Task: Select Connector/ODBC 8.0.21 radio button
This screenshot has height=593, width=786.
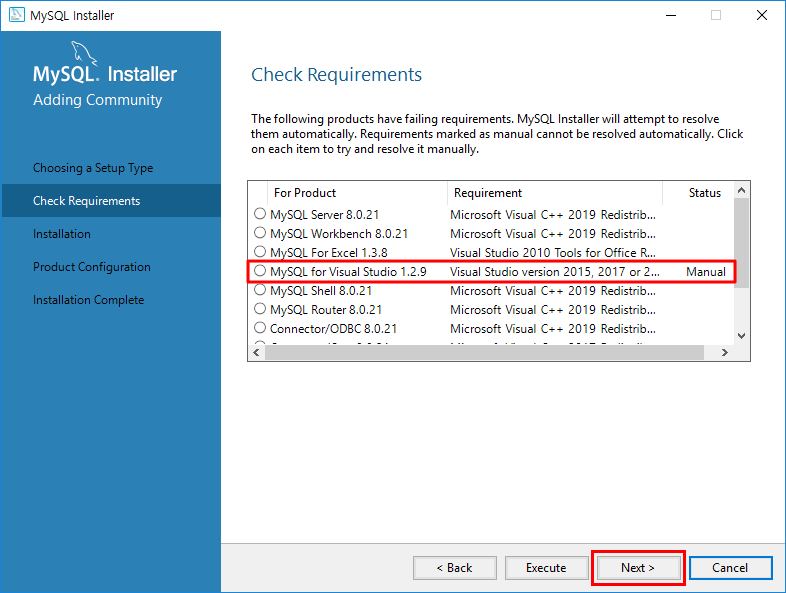Action: coord(260,328)
